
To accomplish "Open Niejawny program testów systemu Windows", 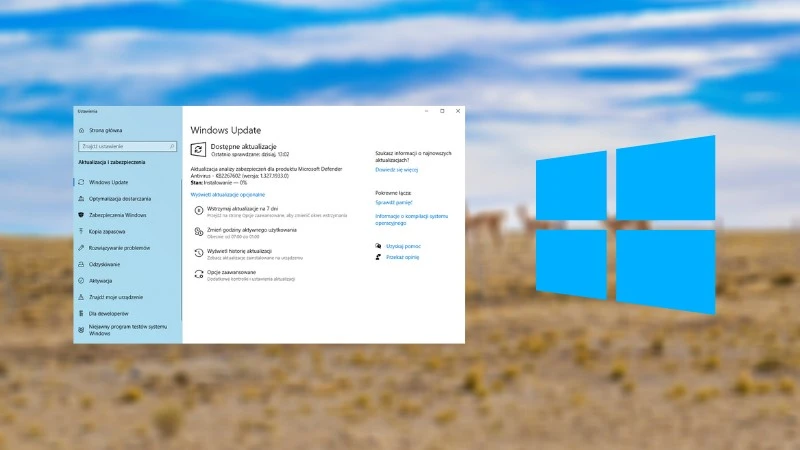I will [x=128, y=330].
